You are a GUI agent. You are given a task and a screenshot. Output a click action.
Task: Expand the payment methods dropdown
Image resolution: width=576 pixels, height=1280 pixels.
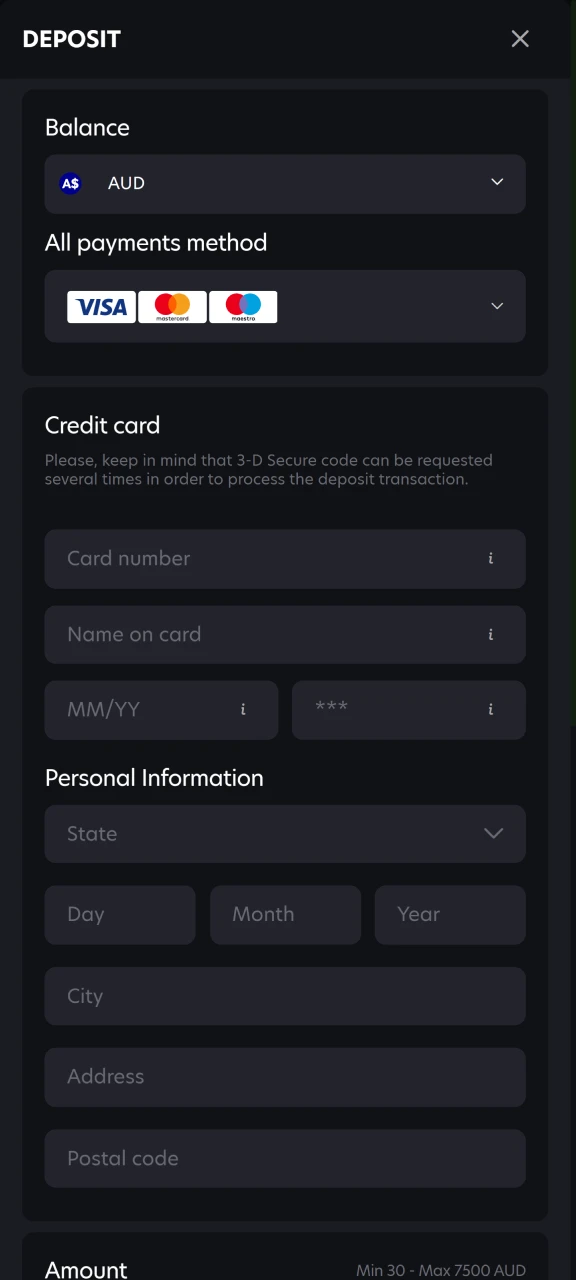pyautogui.click(x=497, y=306)
